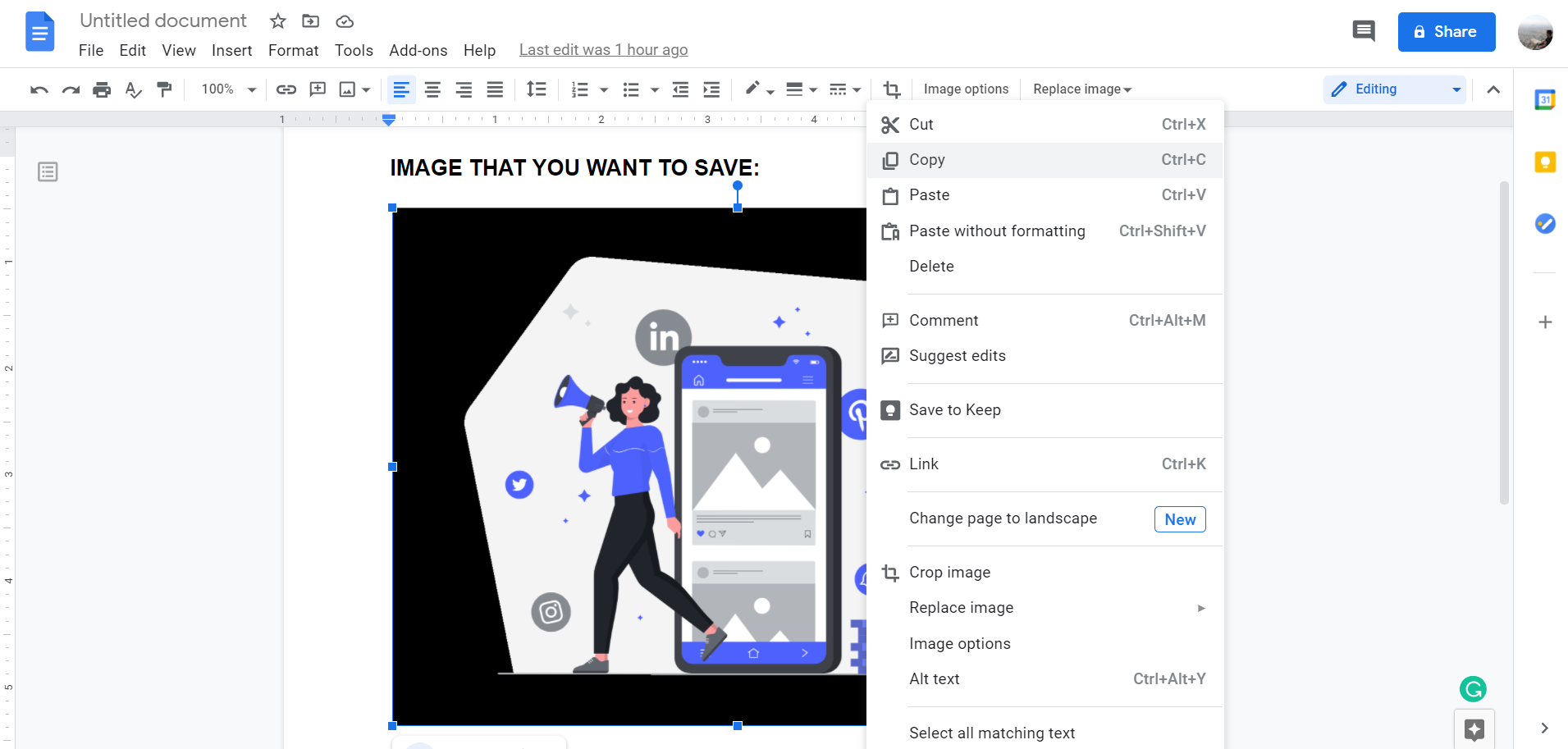Open border dash dropdown

click(844, 89)
